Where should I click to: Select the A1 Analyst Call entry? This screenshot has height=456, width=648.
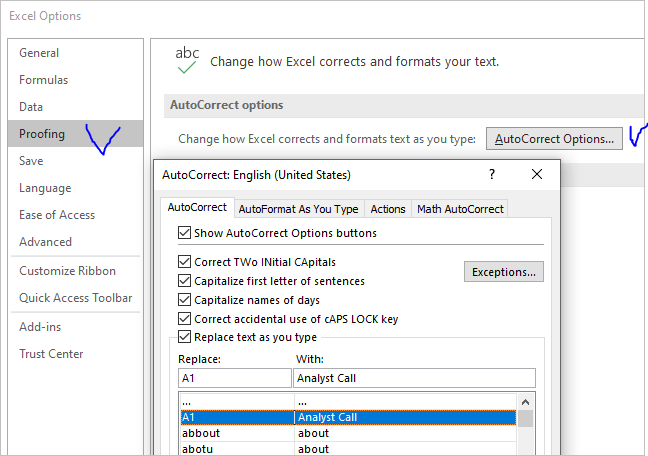(x=348, y=417)
